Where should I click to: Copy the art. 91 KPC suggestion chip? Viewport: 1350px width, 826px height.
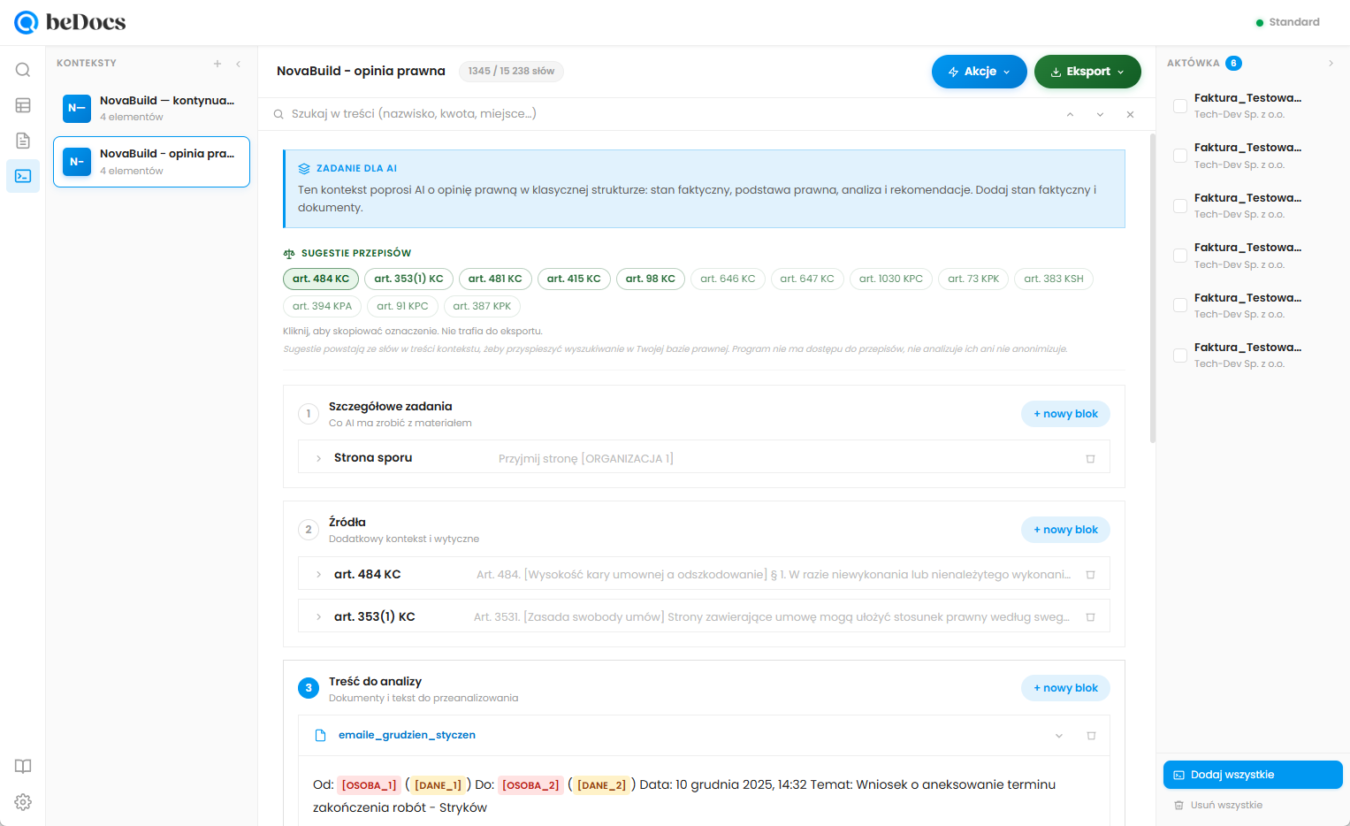402,306
